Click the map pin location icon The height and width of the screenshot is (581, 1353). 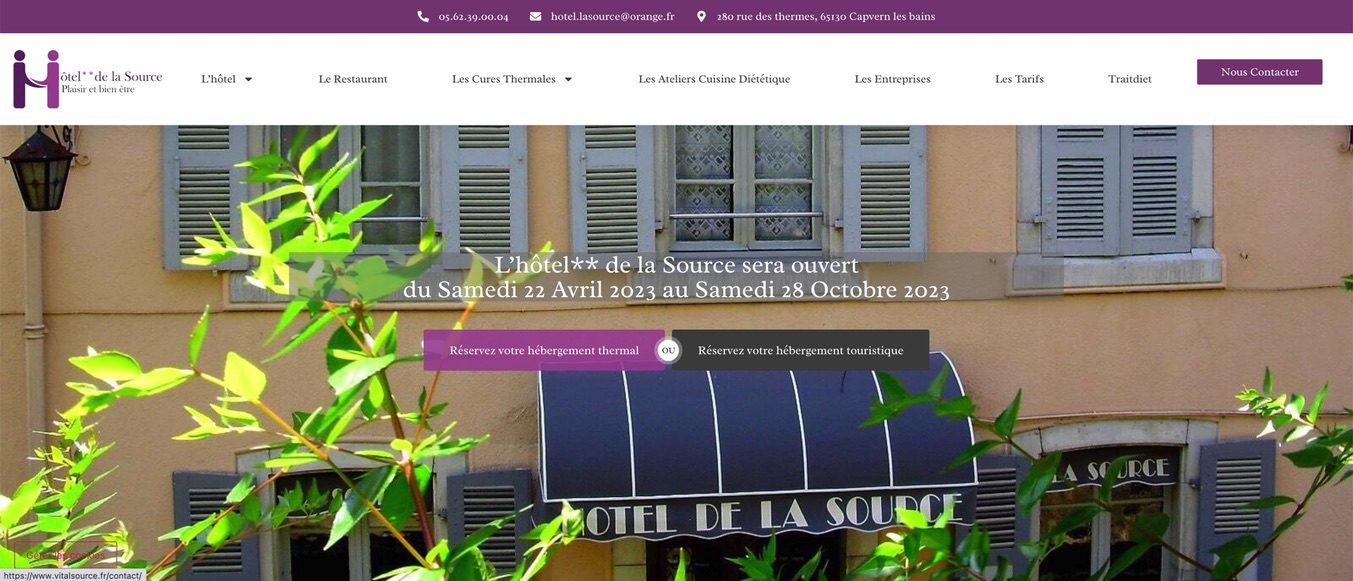pyautogui.click(x=701, y=16)
